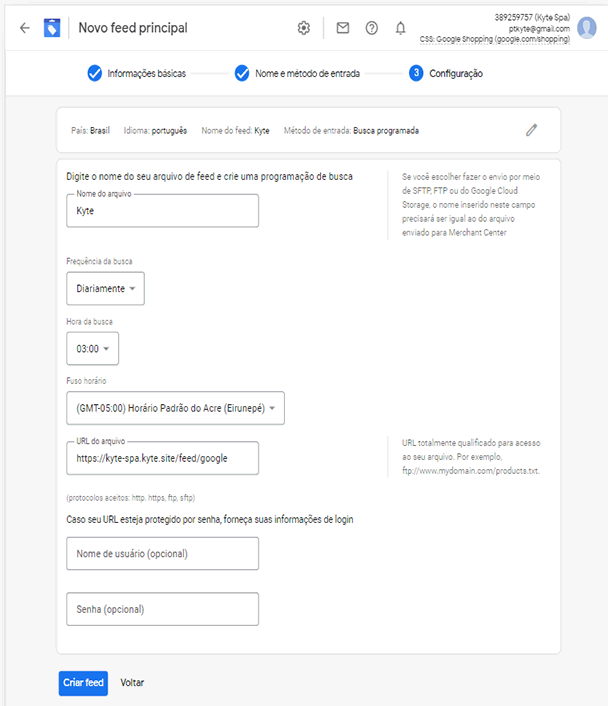Open the 03:00 fetch time dropdown

pyautogui.click(x=93, y=348)
